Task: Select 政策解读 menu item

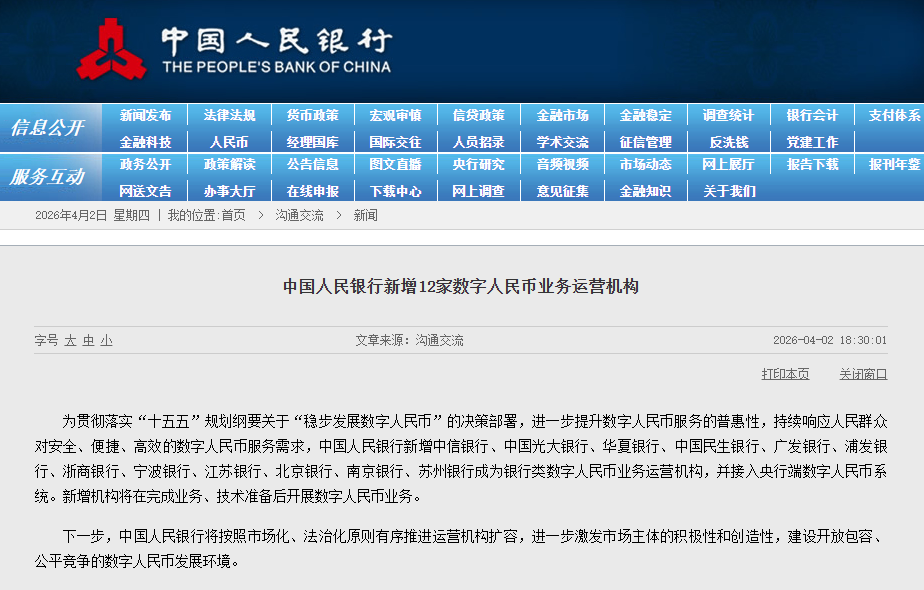Action: (x=229, y=164)
